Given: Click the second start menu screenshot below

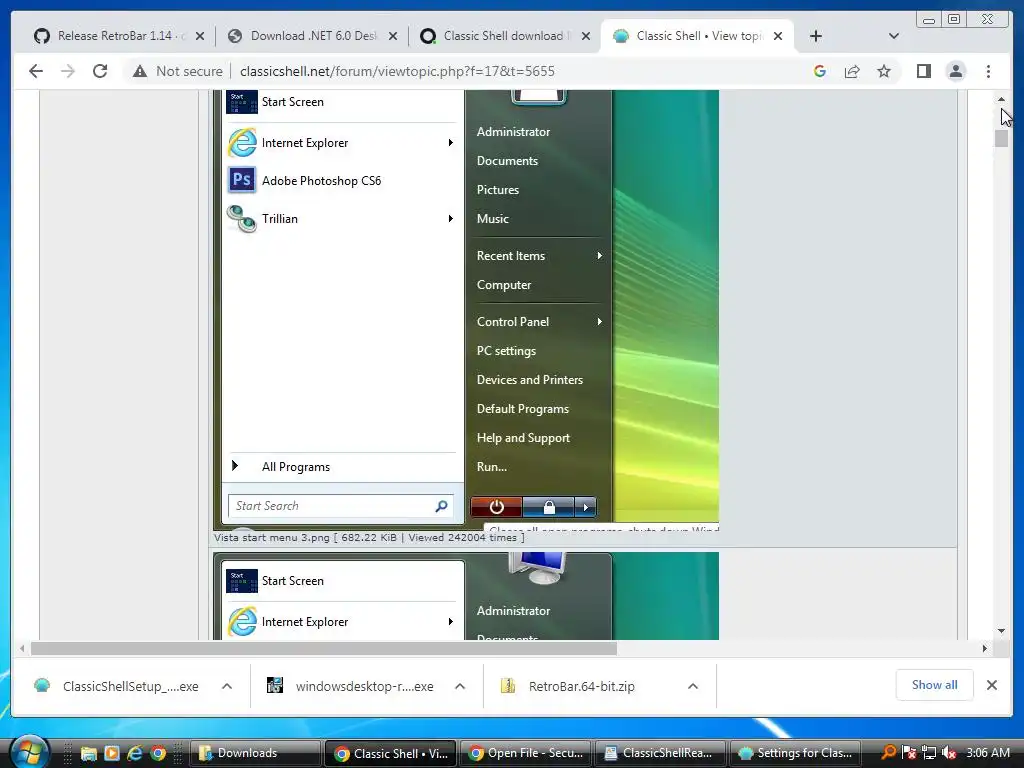Looking at the screenshot, I should point(466,596).
